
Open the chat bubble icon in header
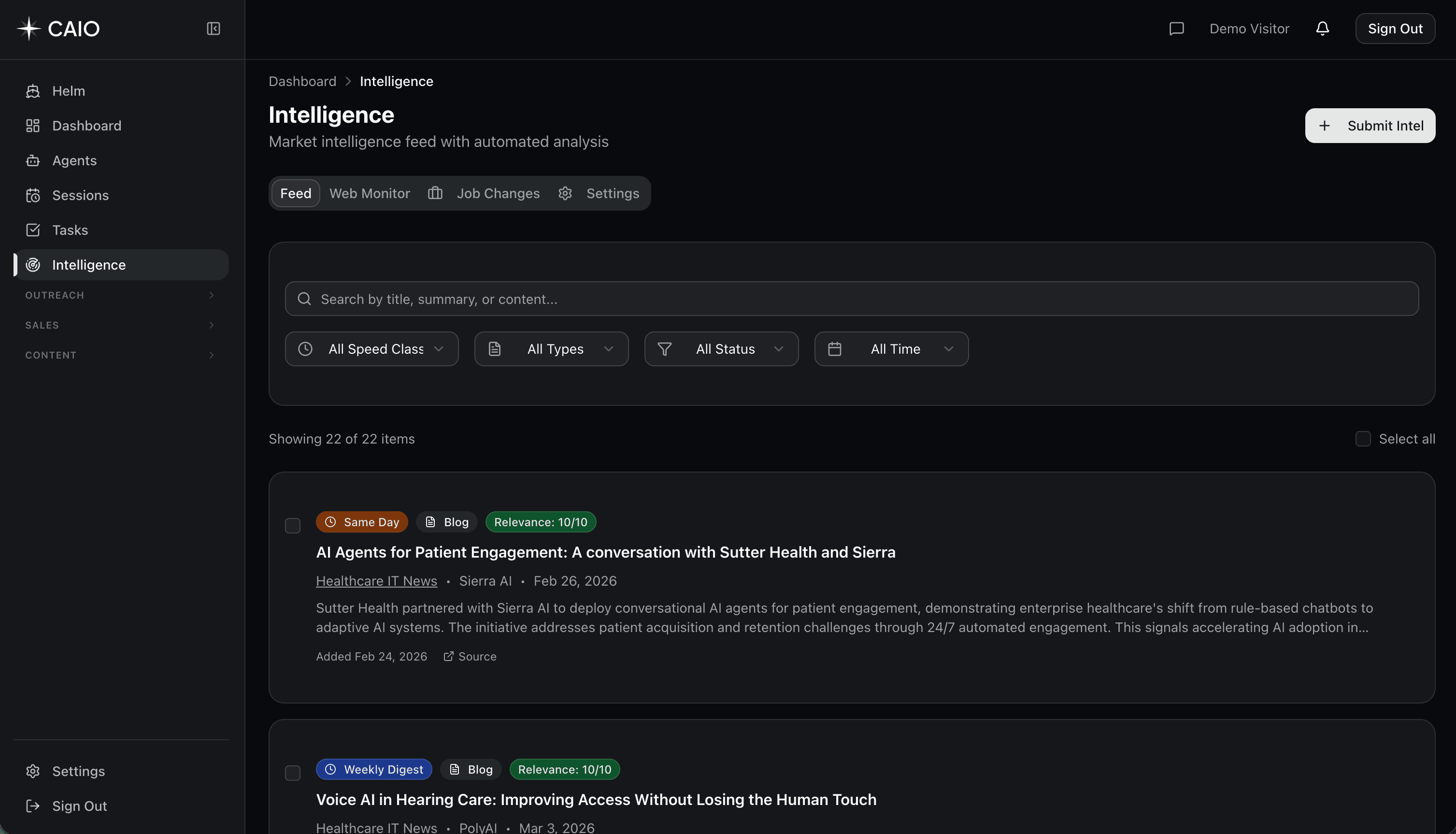(x=1176, y=28)
